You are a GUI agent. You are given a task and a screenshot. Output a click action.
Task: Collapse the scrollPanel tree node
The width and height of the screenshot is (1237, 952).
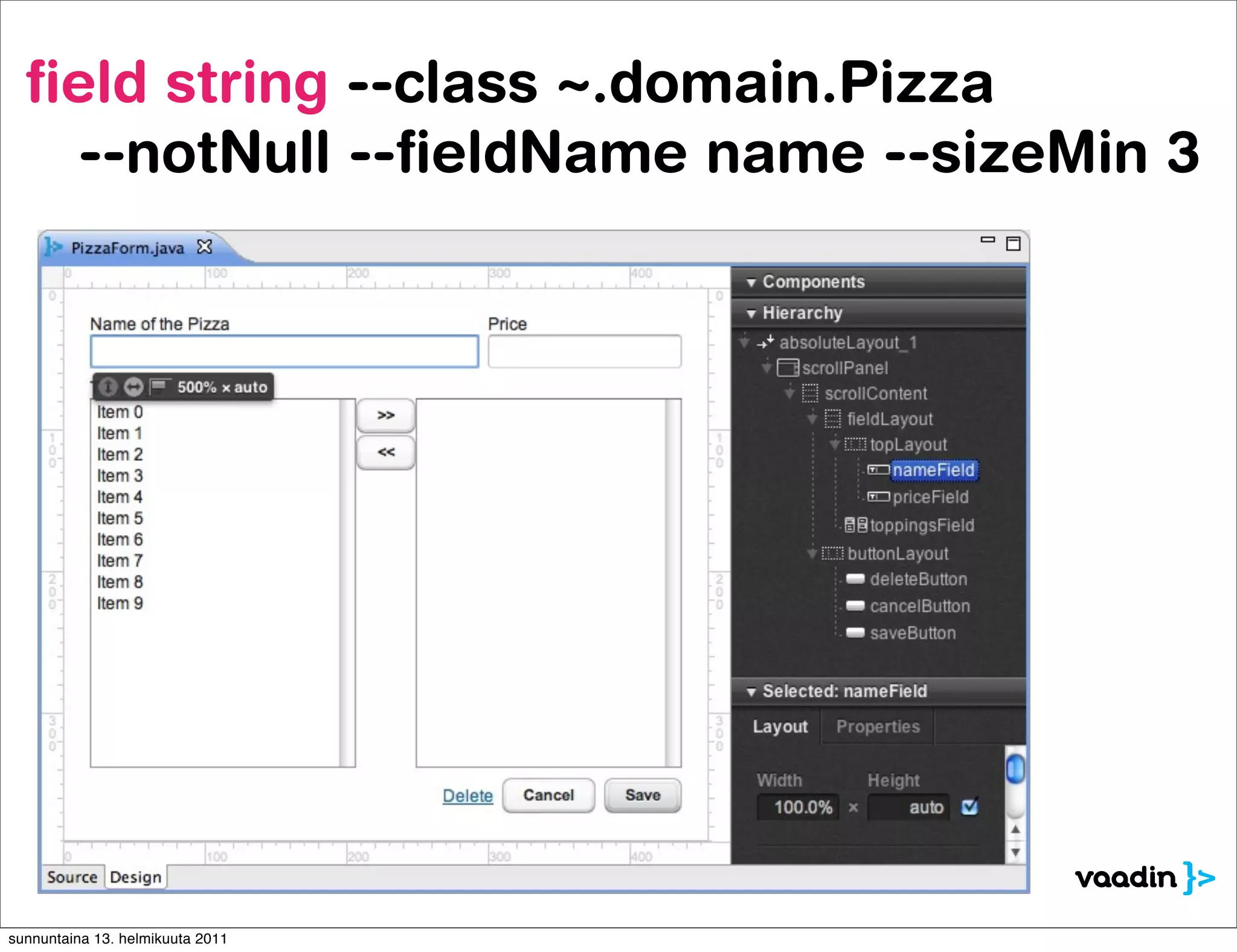(x=766, y=367)
